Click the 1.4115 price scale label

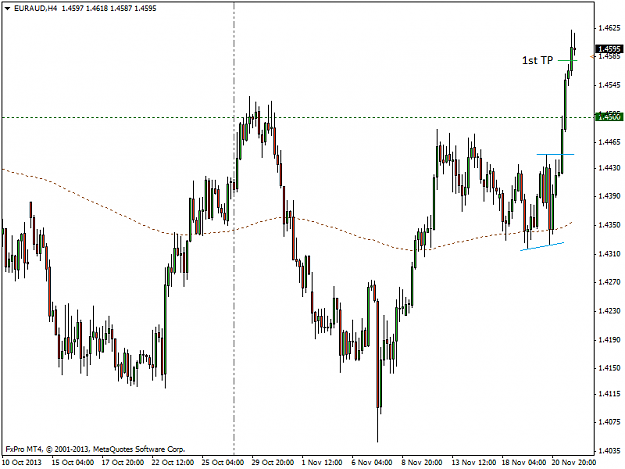609,394
